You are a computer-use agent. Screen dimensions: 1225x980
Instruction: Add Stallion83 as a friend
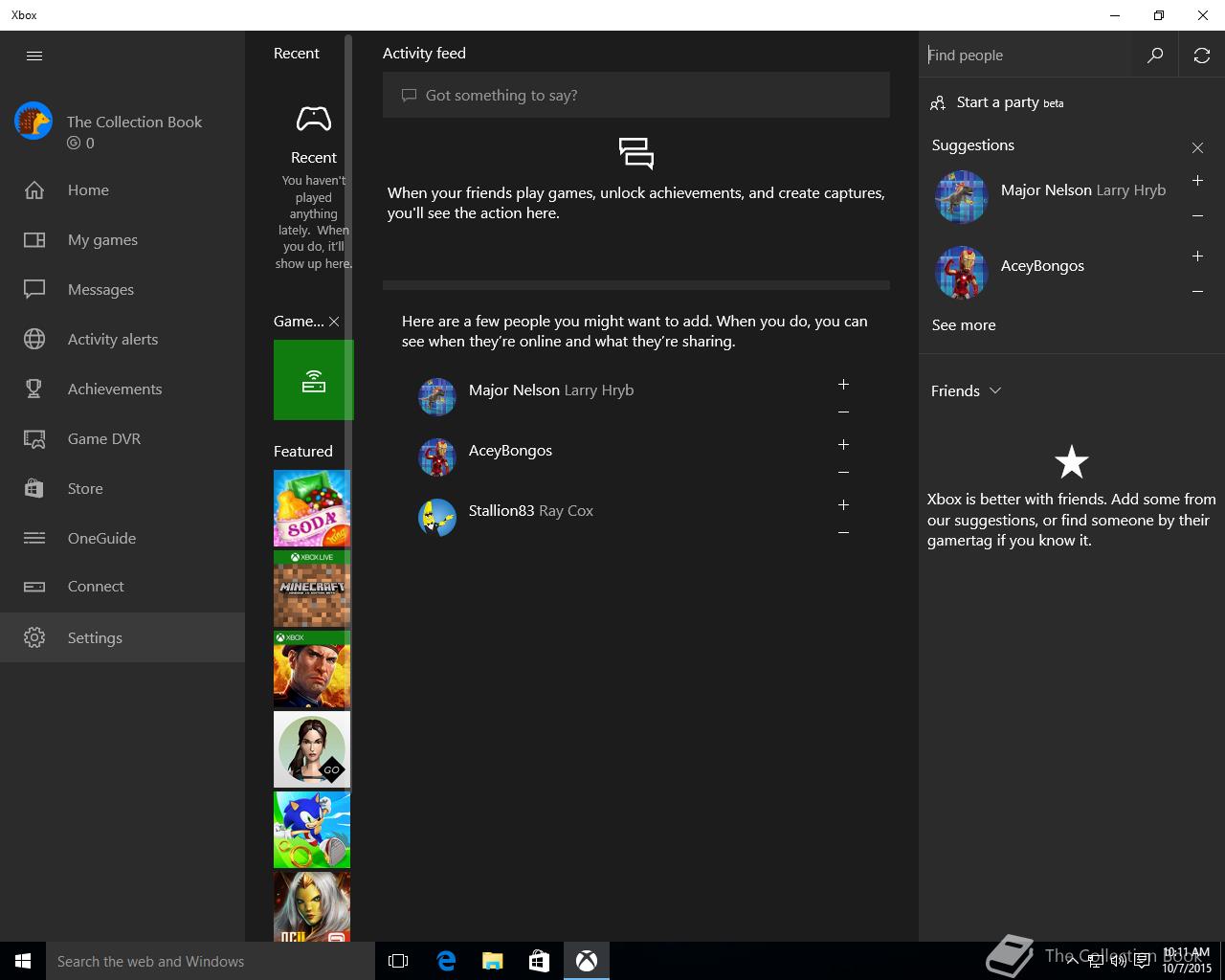843,504
